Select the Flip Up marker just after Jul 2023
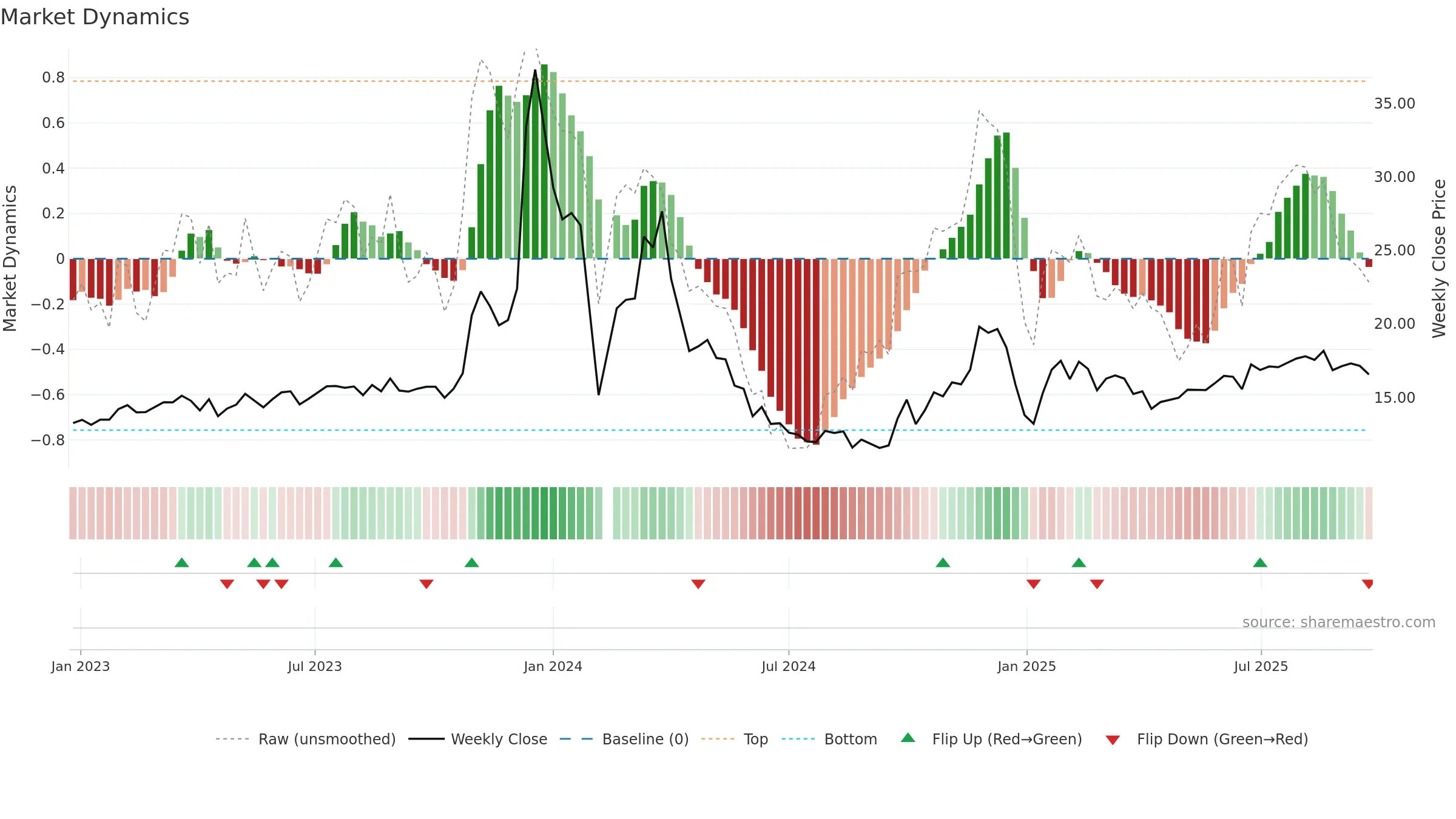 (x=336, y=562)
